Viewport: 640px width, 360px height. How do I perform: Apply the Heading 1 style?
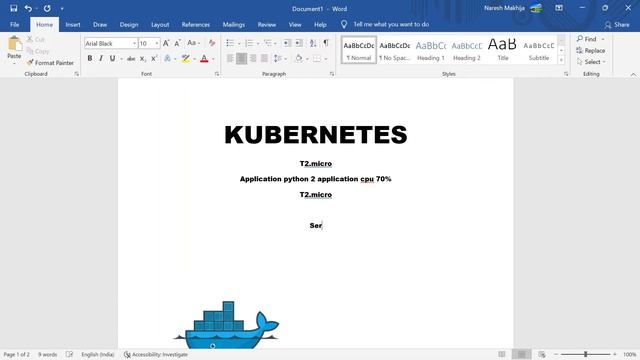point(431,50)
